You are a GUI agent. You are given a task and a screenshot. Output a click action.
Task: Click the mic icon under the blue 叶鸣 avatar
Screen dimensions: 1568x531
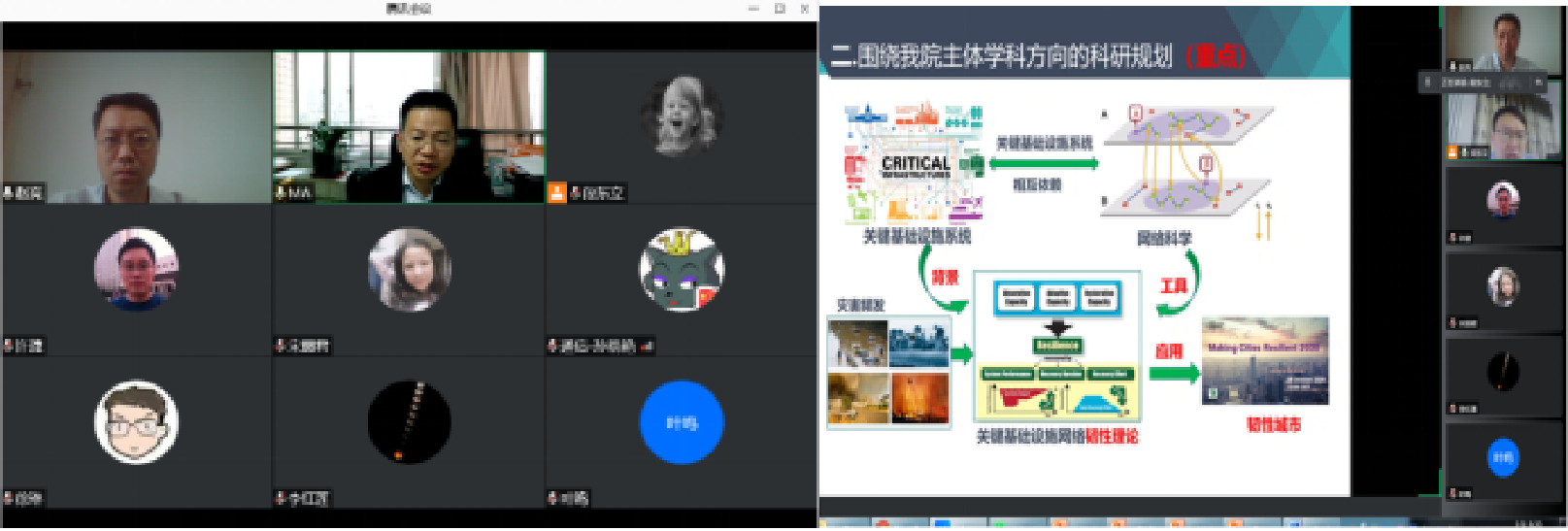[553, 499]
